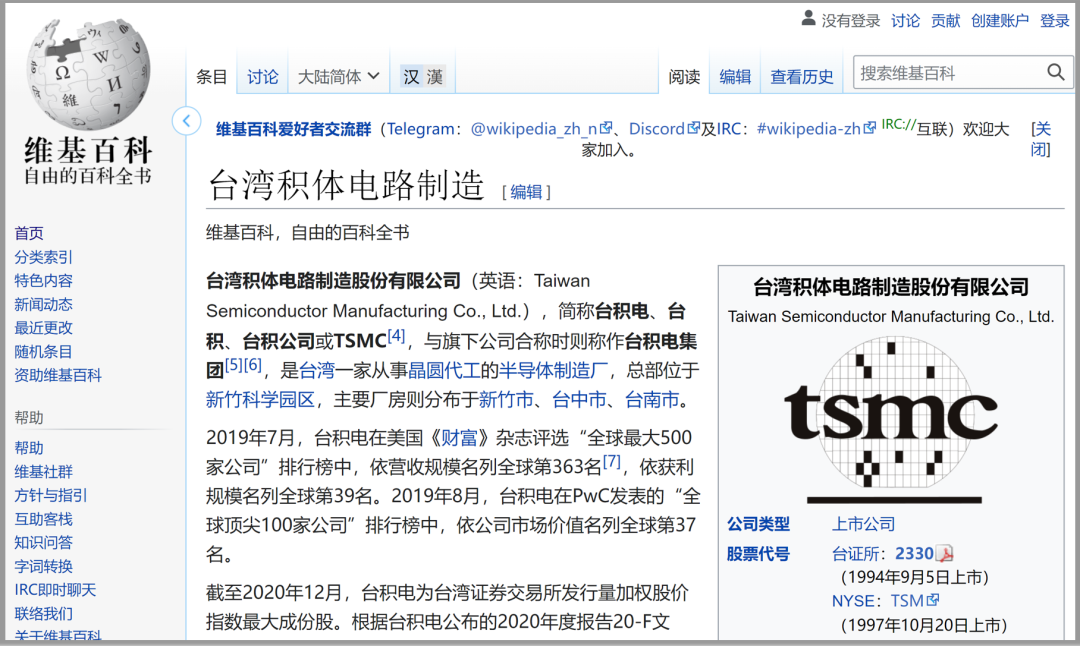Click the user silhouette icon beside 没有登录
Viewport: 1080px width, 646px height.
809,19
